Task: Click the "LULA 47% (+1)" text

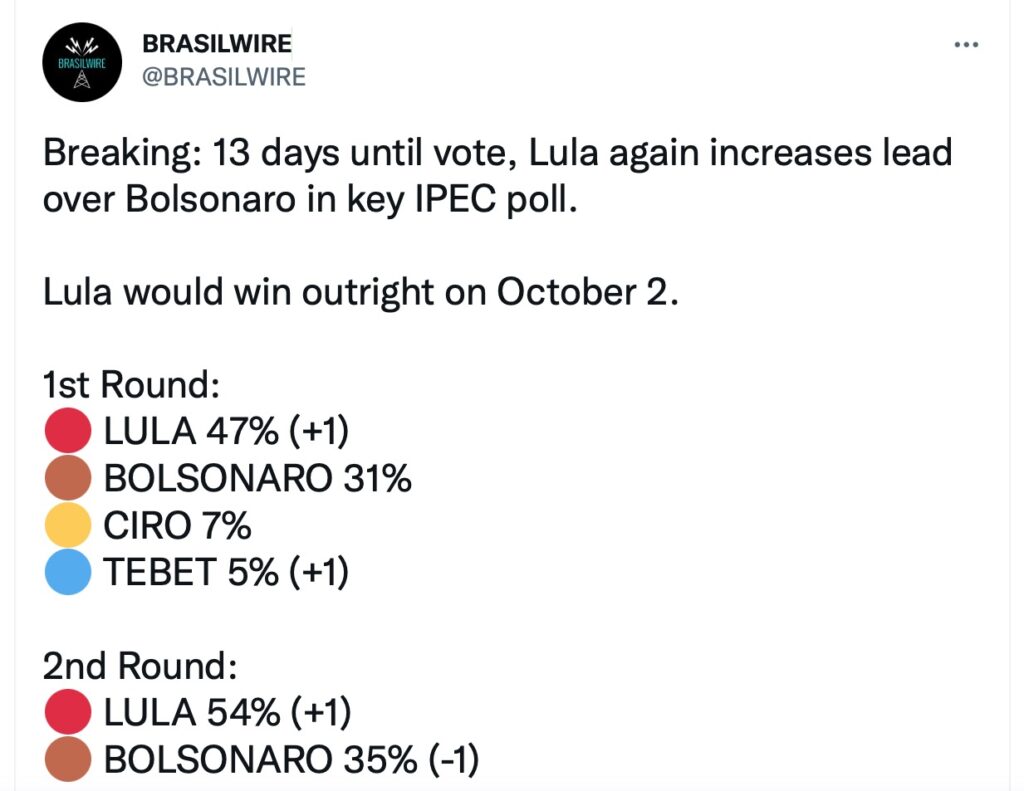Action: click(x=226, y=432)
